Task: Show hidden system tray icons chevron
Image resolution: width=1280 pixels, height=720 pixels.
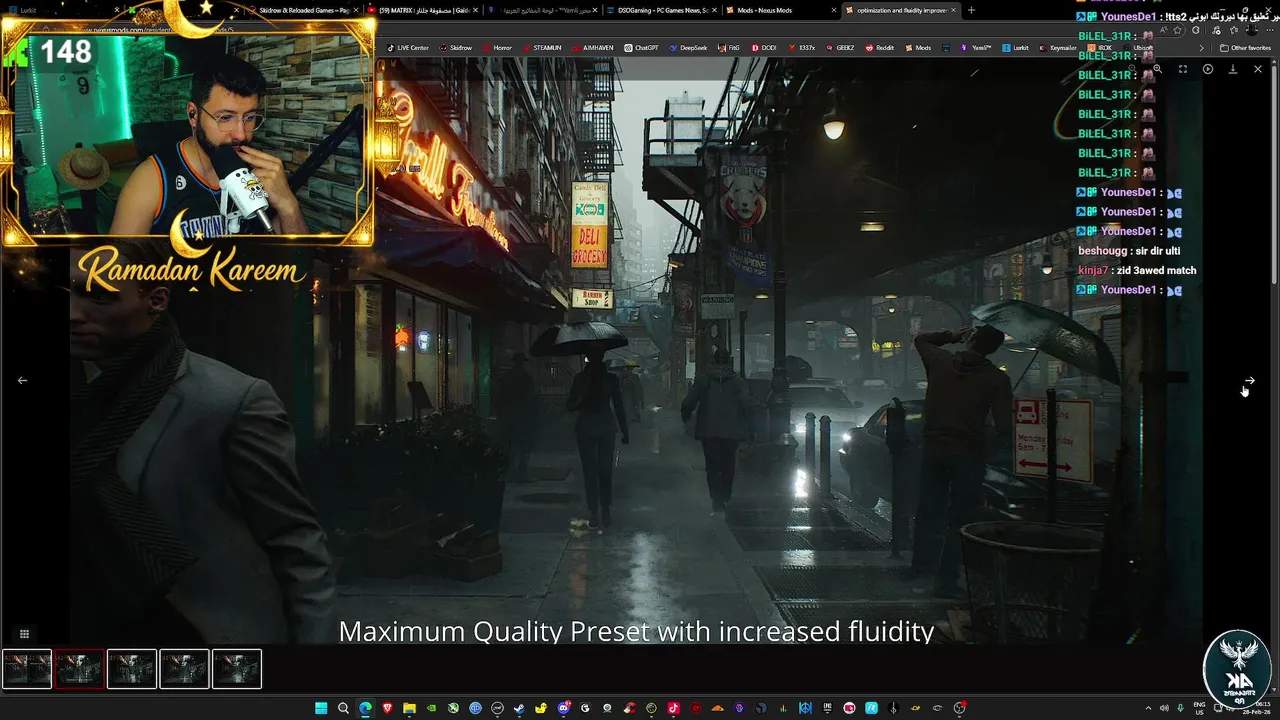Action: pos(1148,708)
